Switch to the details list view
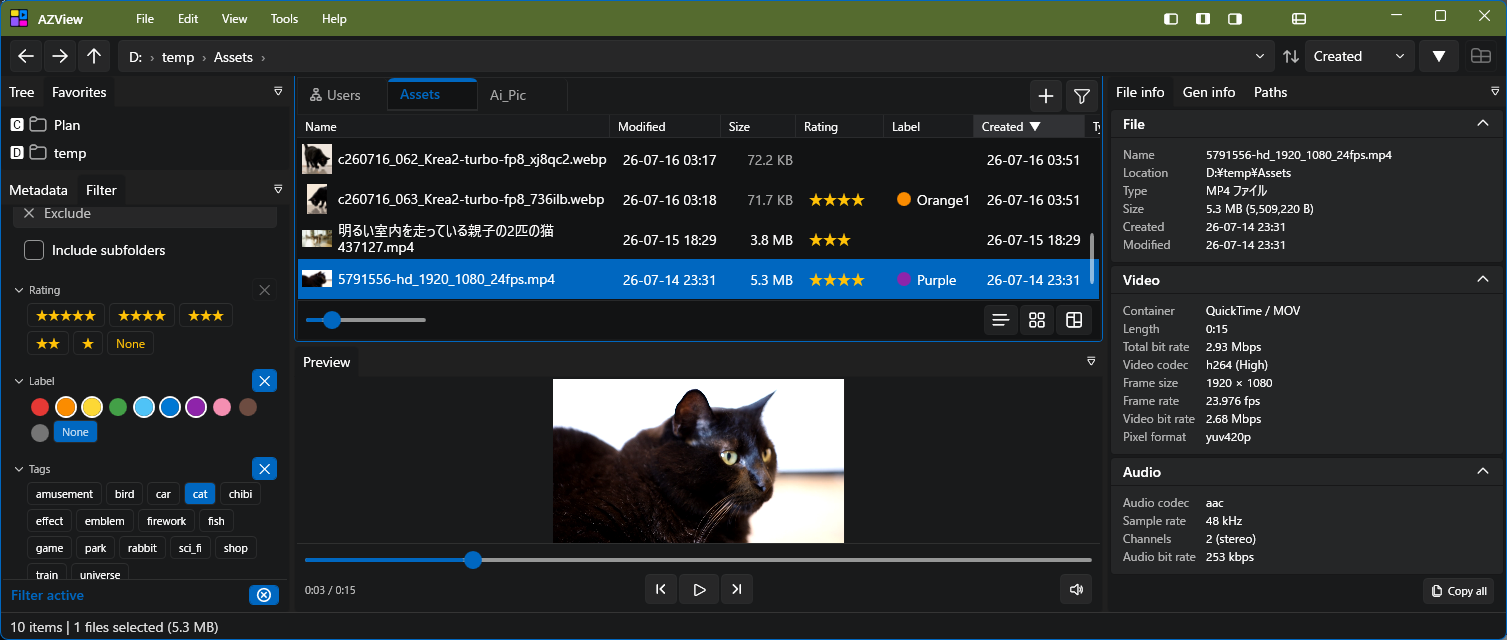 pyautogui.click(x=1000, y=320)
